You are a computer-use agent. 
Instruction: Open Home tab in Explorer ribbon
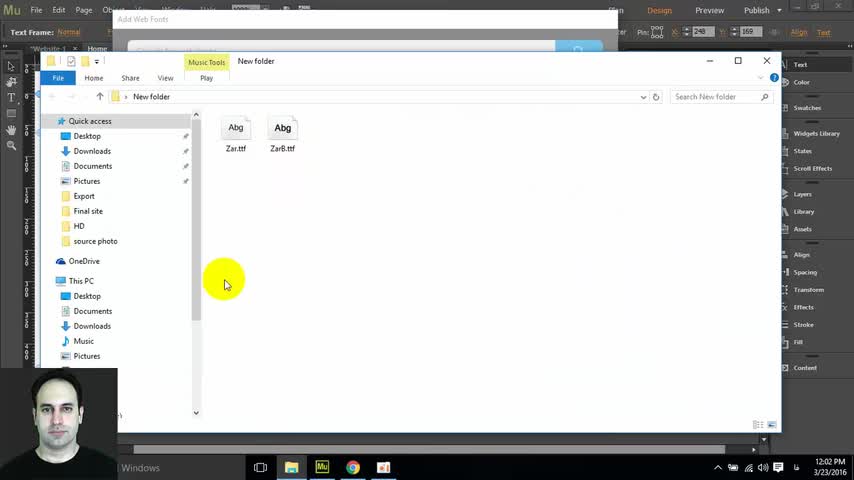point(94,78)
